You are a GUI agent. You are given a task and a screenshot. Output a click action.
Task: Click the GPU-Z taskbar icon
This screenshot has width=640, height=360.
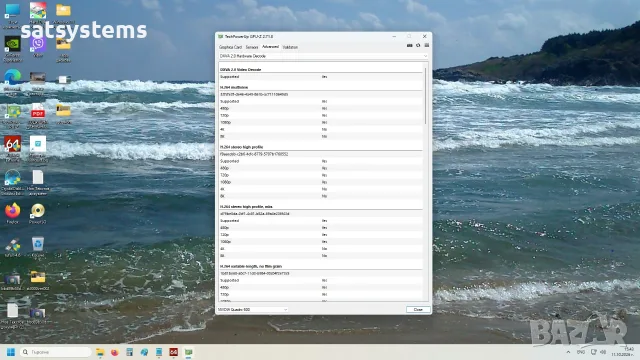click(188, 352)
